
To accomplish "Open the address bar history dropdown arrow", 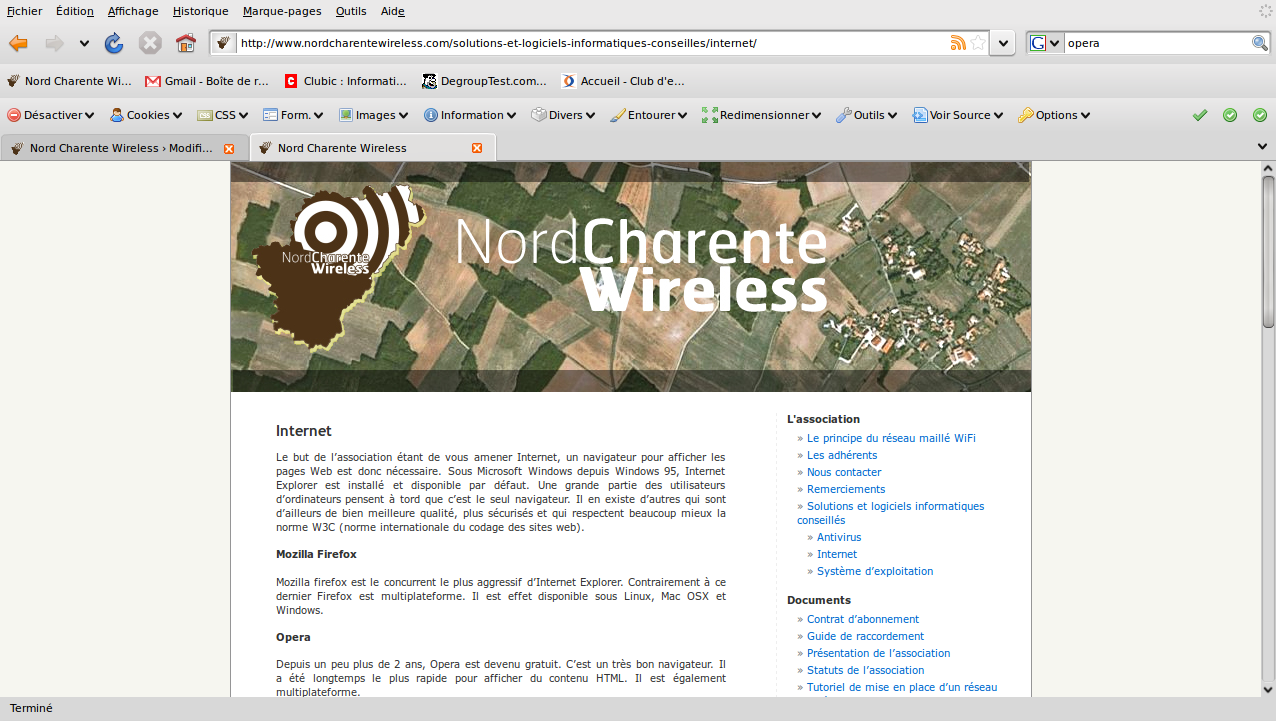I will 1004,43.
